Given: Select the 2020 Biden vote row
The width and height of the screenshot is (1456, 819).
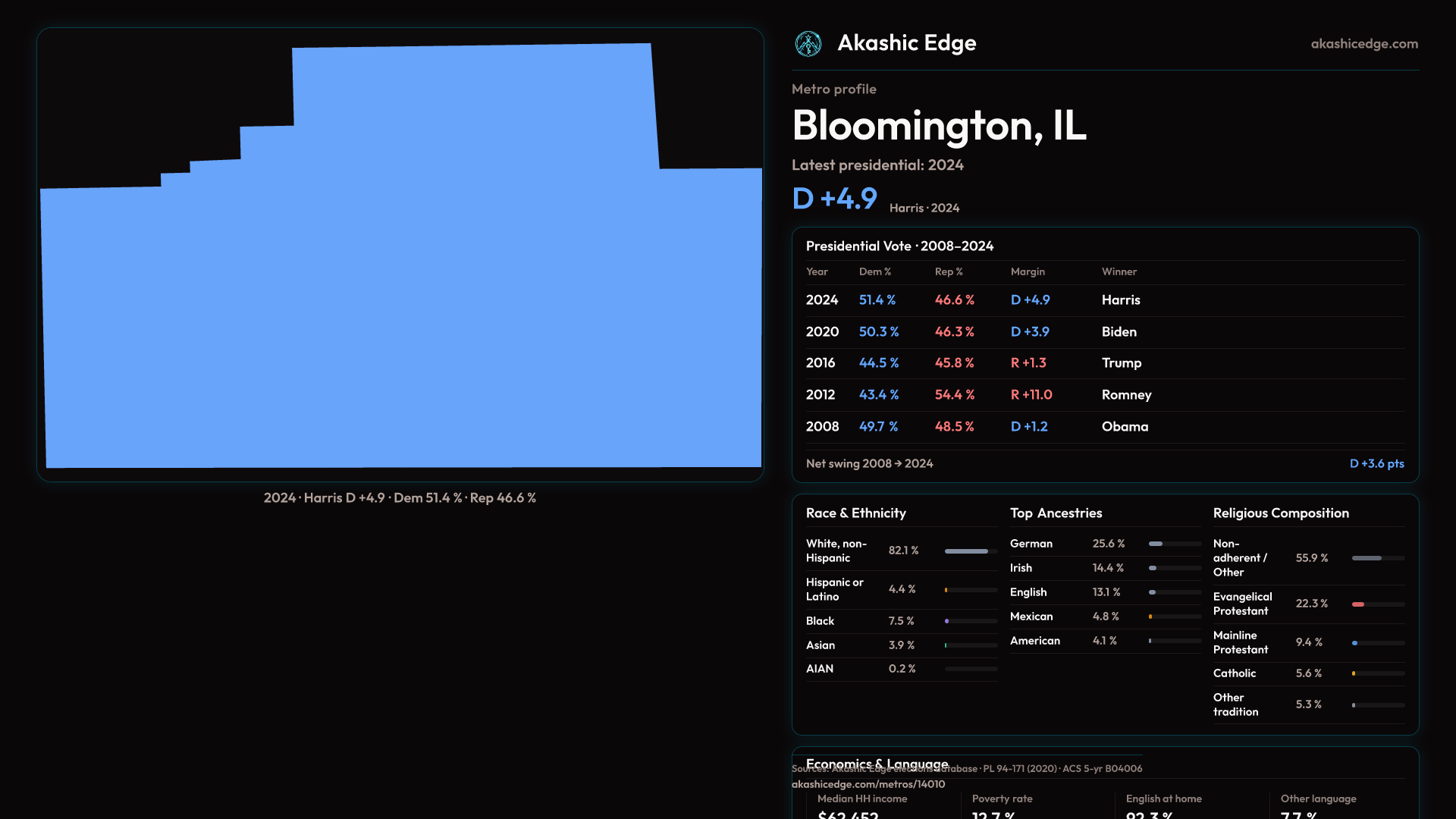Looking at the screenshot, I should [x=1105, y=332].
